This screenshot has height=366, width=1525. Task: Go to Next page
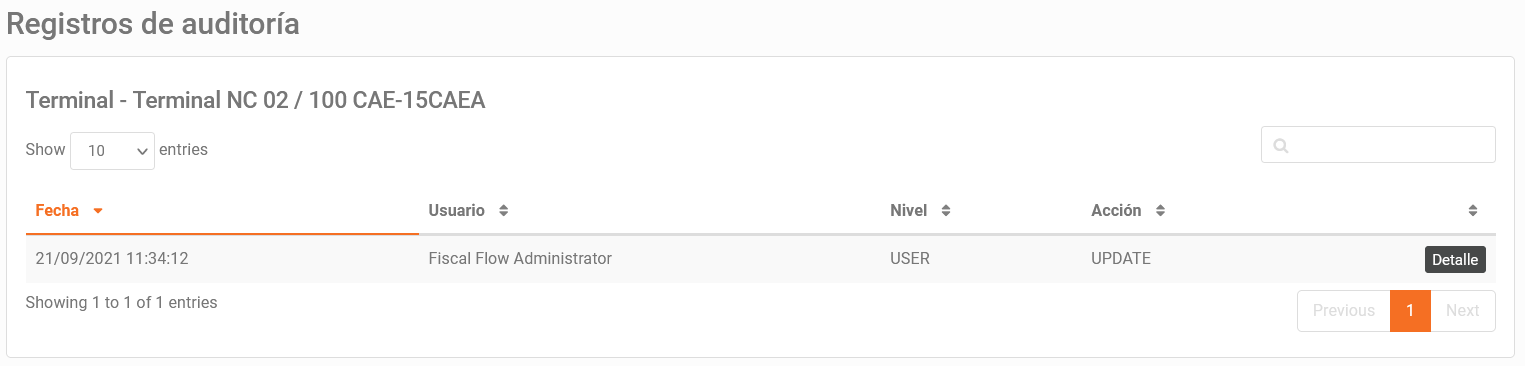[x=1462, y=311]
